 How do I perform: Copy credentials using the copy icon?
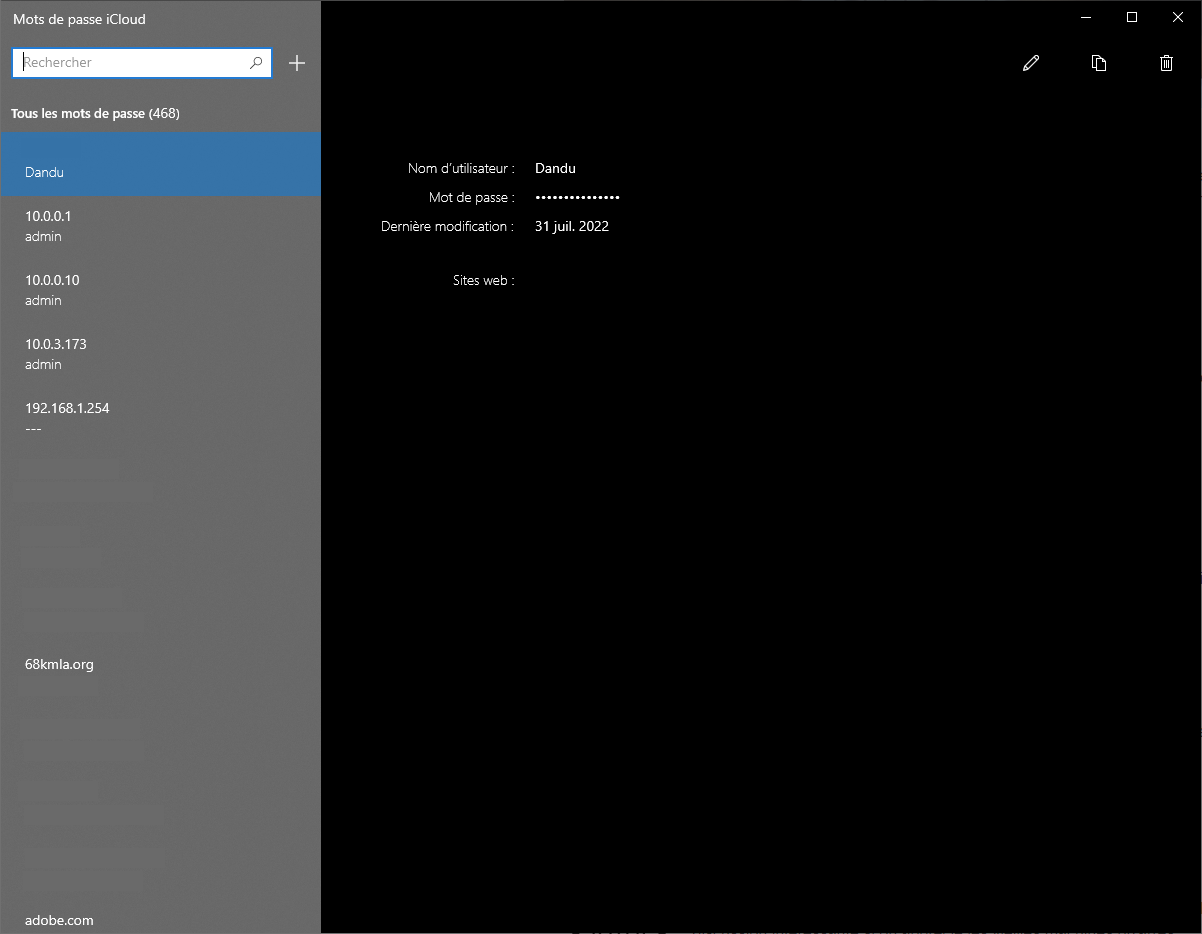click(1099, 63)
